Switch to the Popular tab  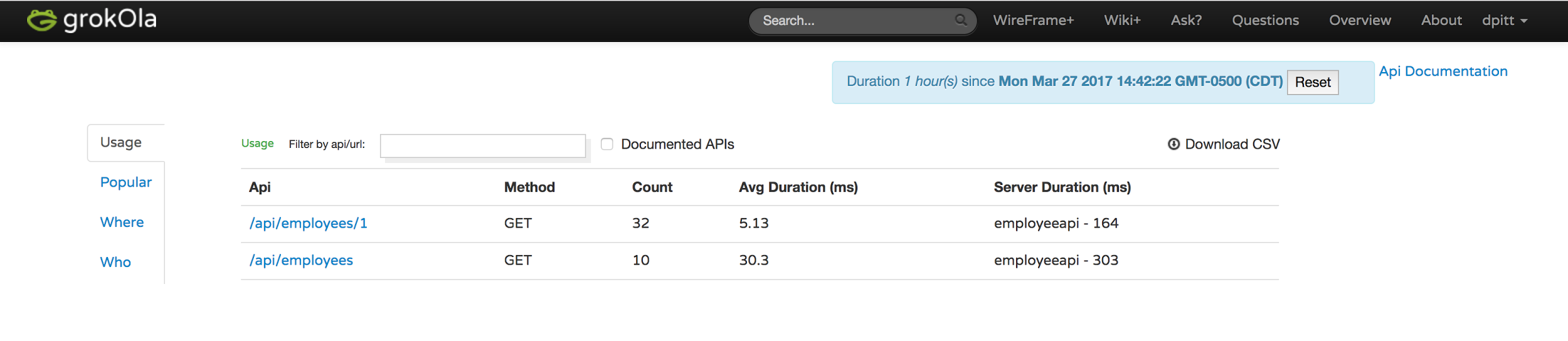(125, 182)
